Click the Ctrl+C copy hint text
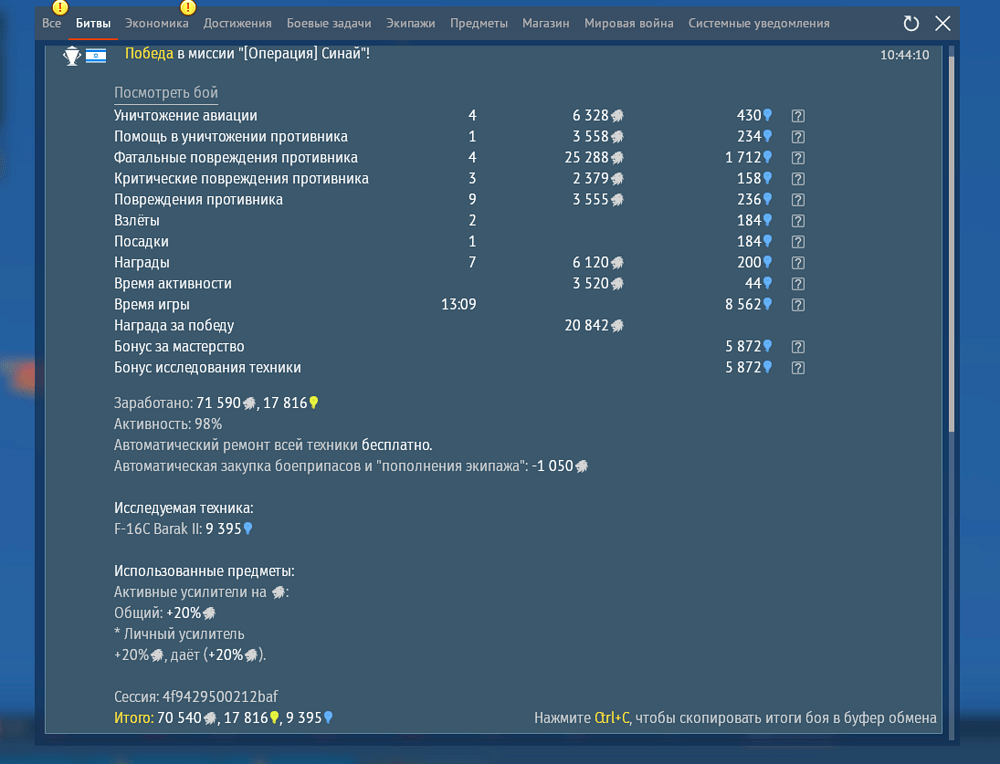This screenshot has width=1000, height=764. click(735, 718)
